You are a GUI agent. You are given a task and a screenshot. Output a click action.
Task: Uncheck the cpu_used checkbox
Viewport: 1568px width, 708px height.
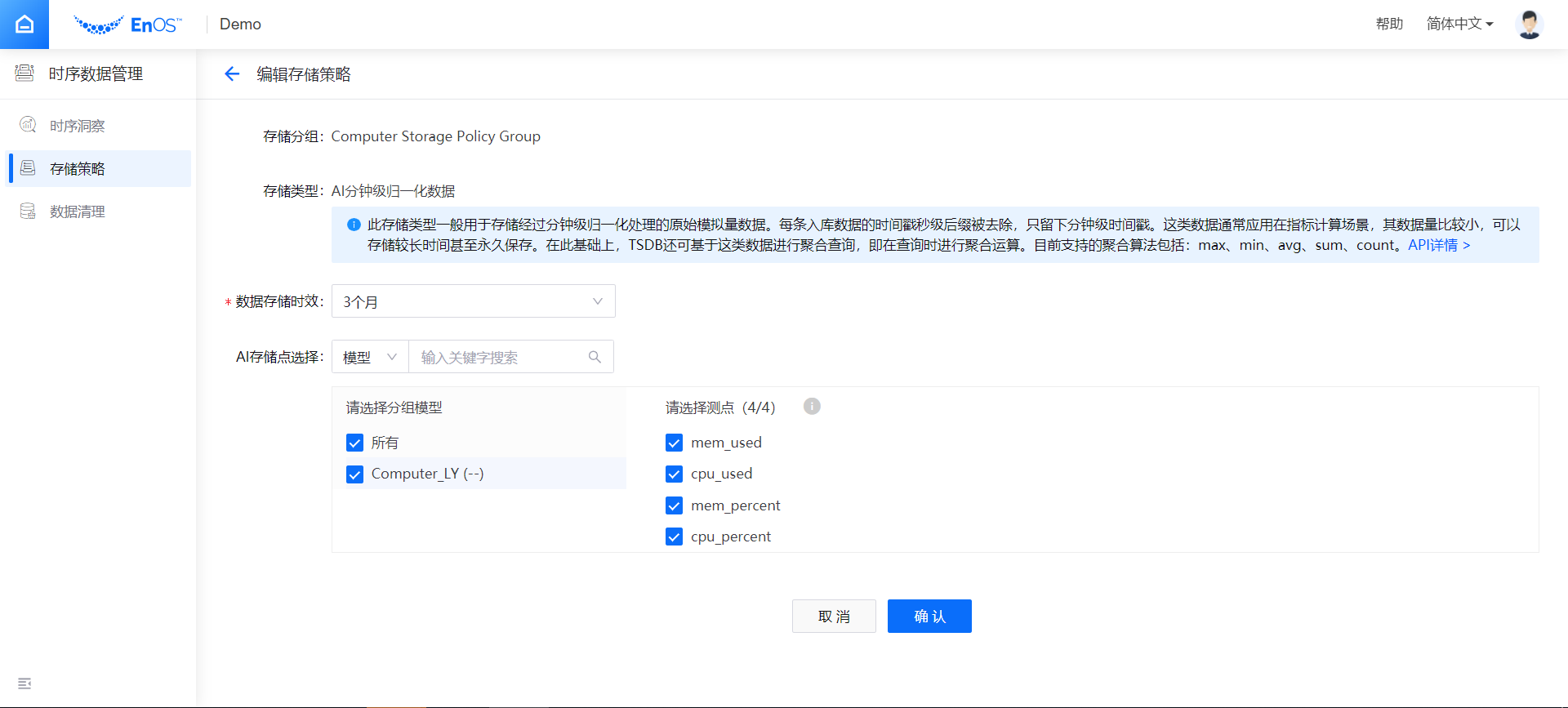tap(674, 474)
